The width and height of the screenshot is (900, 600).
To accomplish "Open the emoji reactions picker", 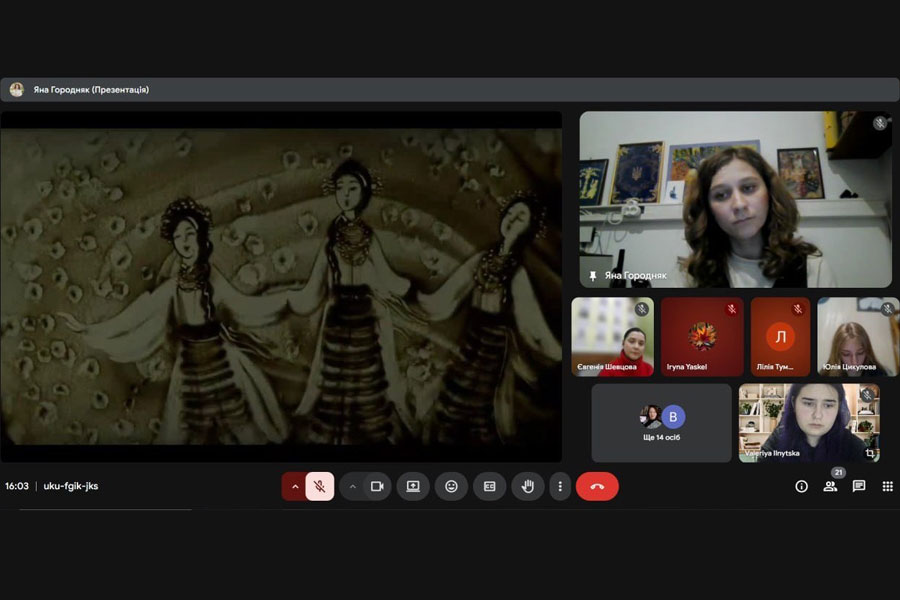I will click(451, 486).
